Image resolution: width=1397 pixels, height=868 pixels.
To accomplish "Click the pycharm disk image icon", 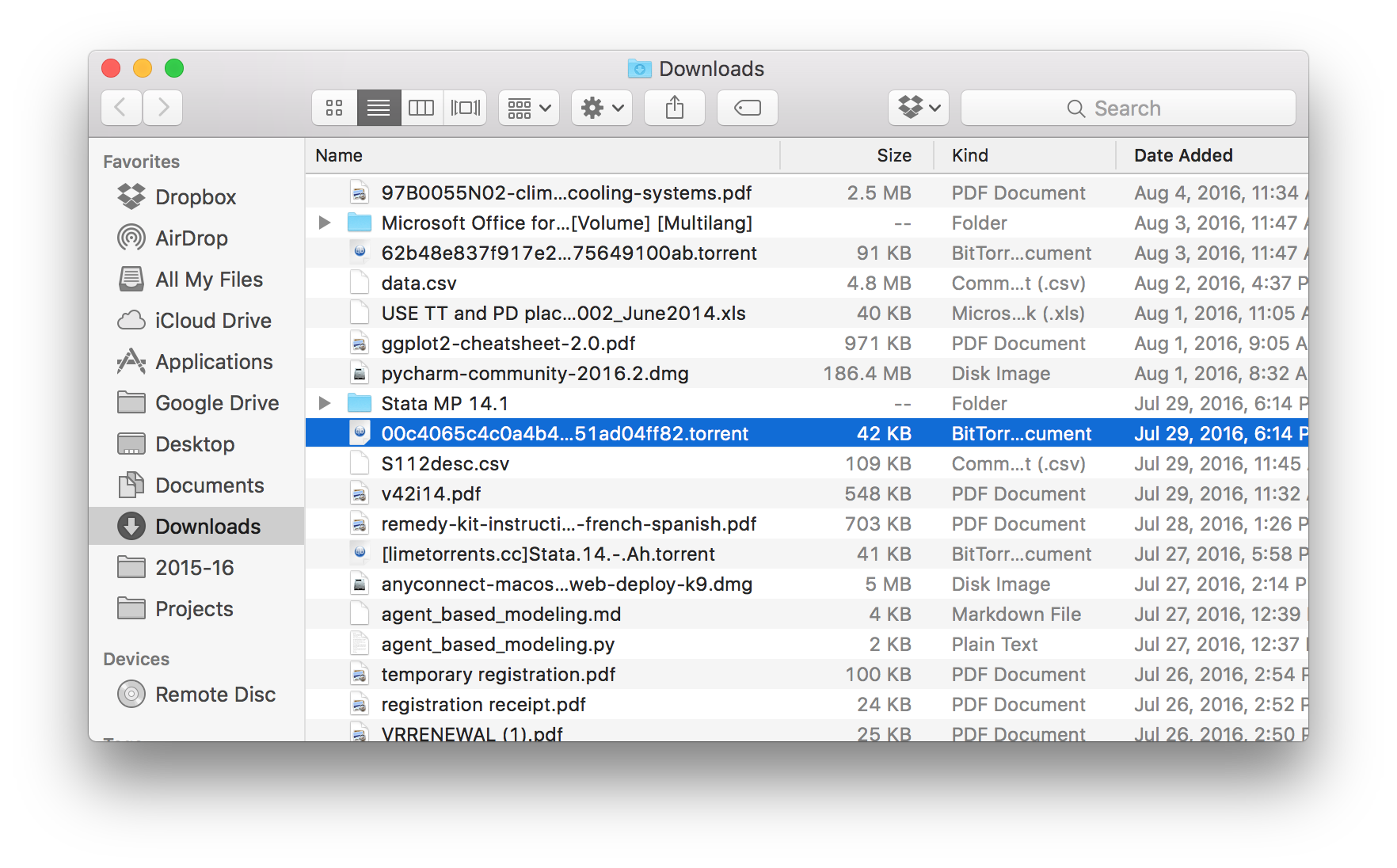I will click(360, 374).
